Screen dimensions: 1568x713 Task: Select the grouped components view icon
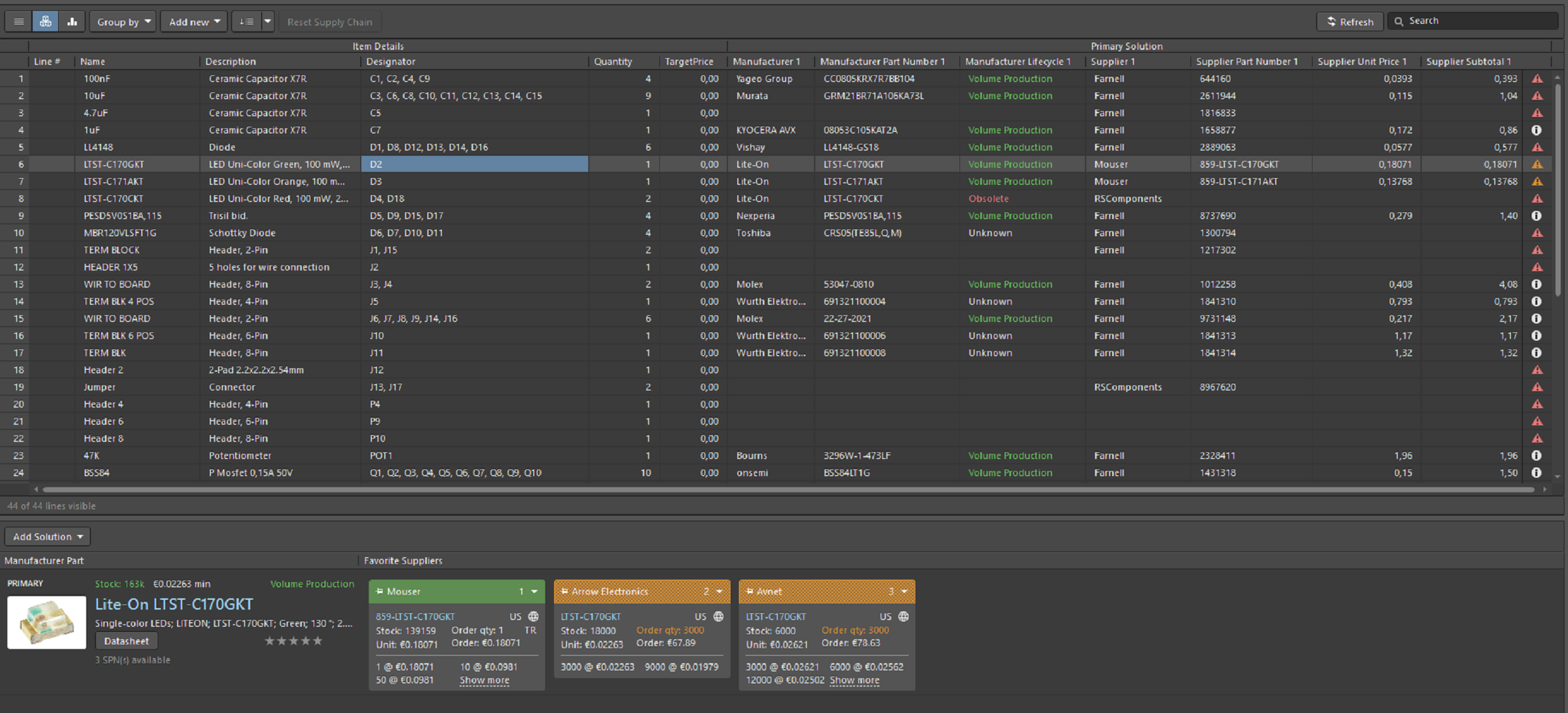click(46, 21)
